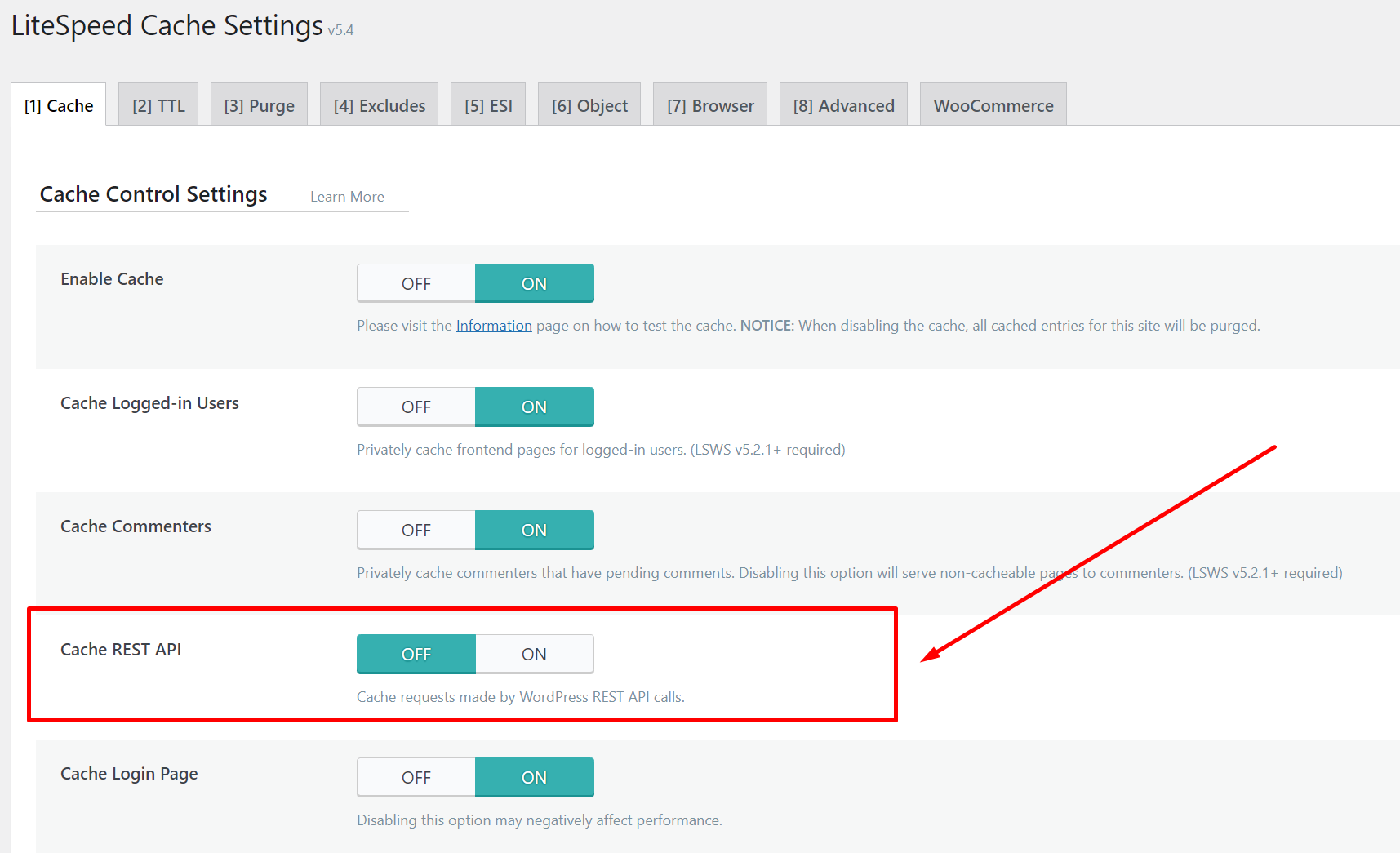Viewport: 1400px width, 853px height.
Task: Open the Information page link
Action: pyautogui.click(x=494, y=326)
